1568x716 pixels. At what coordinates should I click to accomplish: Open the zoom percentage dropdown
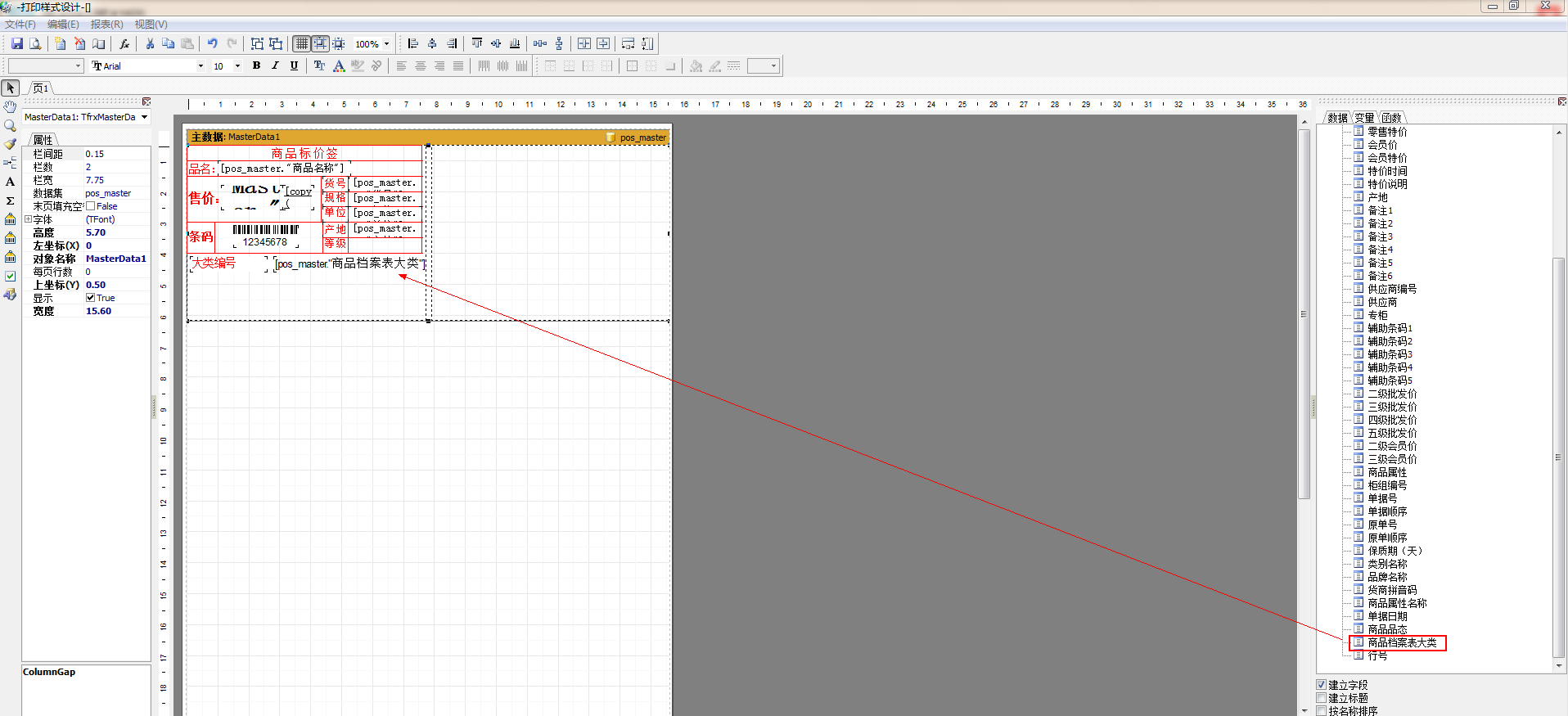(386, 44)
